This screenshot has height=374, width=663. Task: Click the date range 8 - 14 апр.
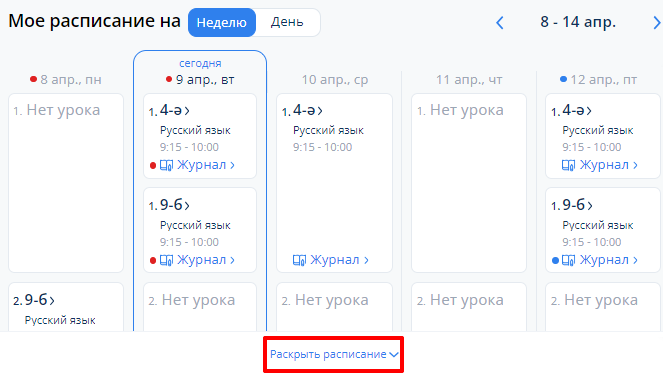578,22
